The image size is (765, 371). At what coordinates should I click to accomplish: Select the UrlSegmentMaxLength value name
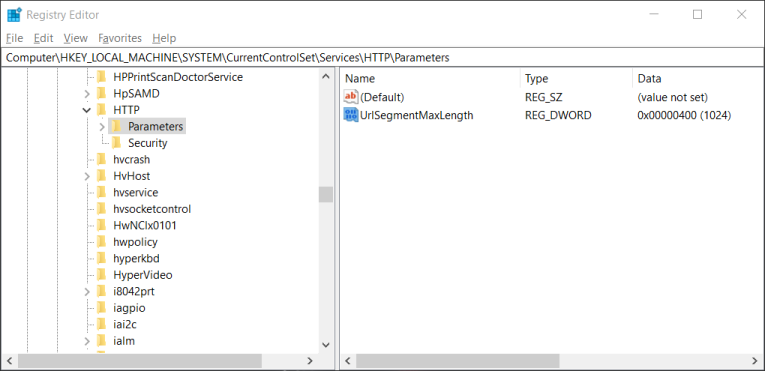[x=417, y=115]
